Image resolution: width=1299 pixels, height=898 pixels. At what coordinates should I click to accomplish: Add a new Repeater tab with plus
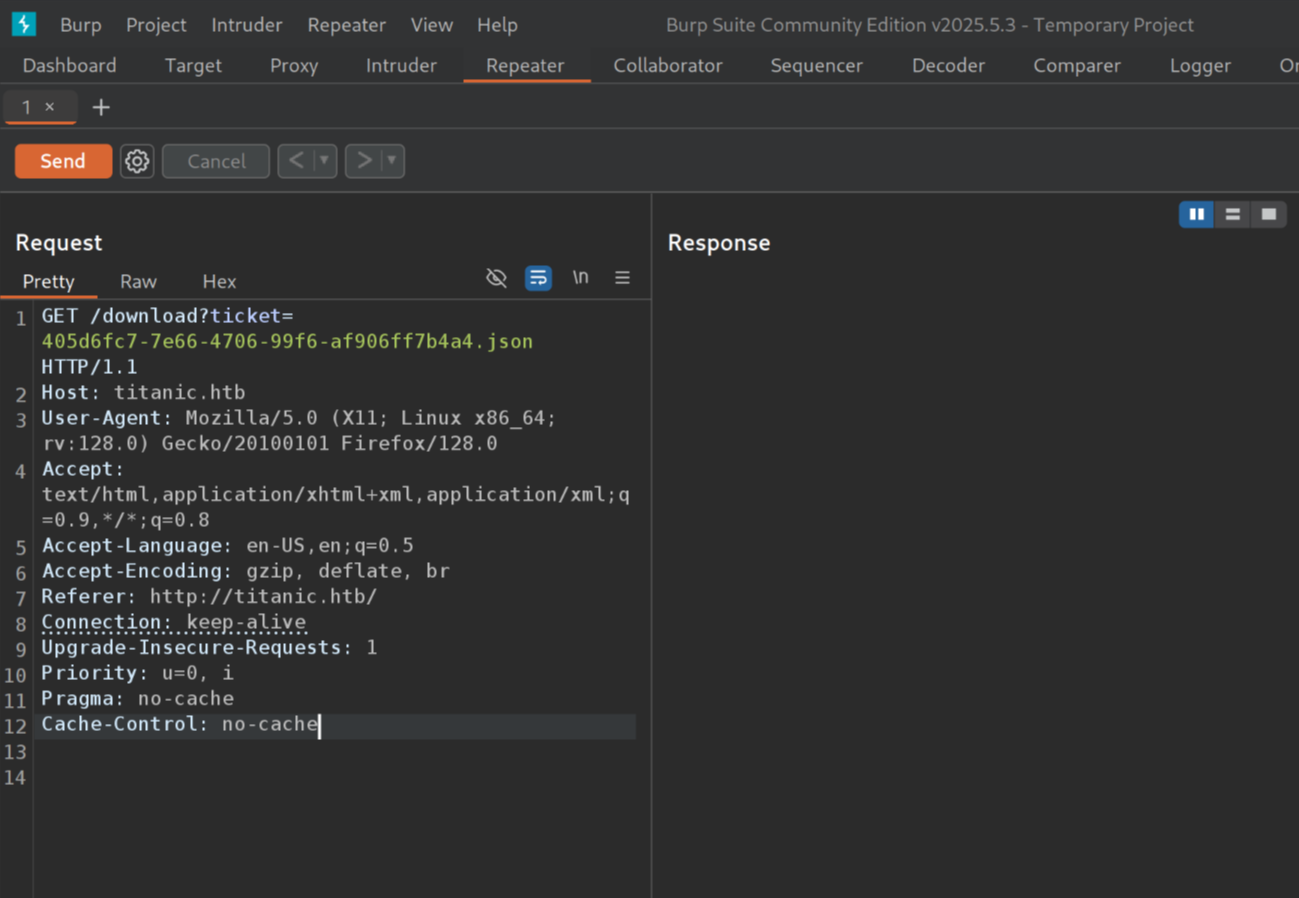click(x=101, y=107)
